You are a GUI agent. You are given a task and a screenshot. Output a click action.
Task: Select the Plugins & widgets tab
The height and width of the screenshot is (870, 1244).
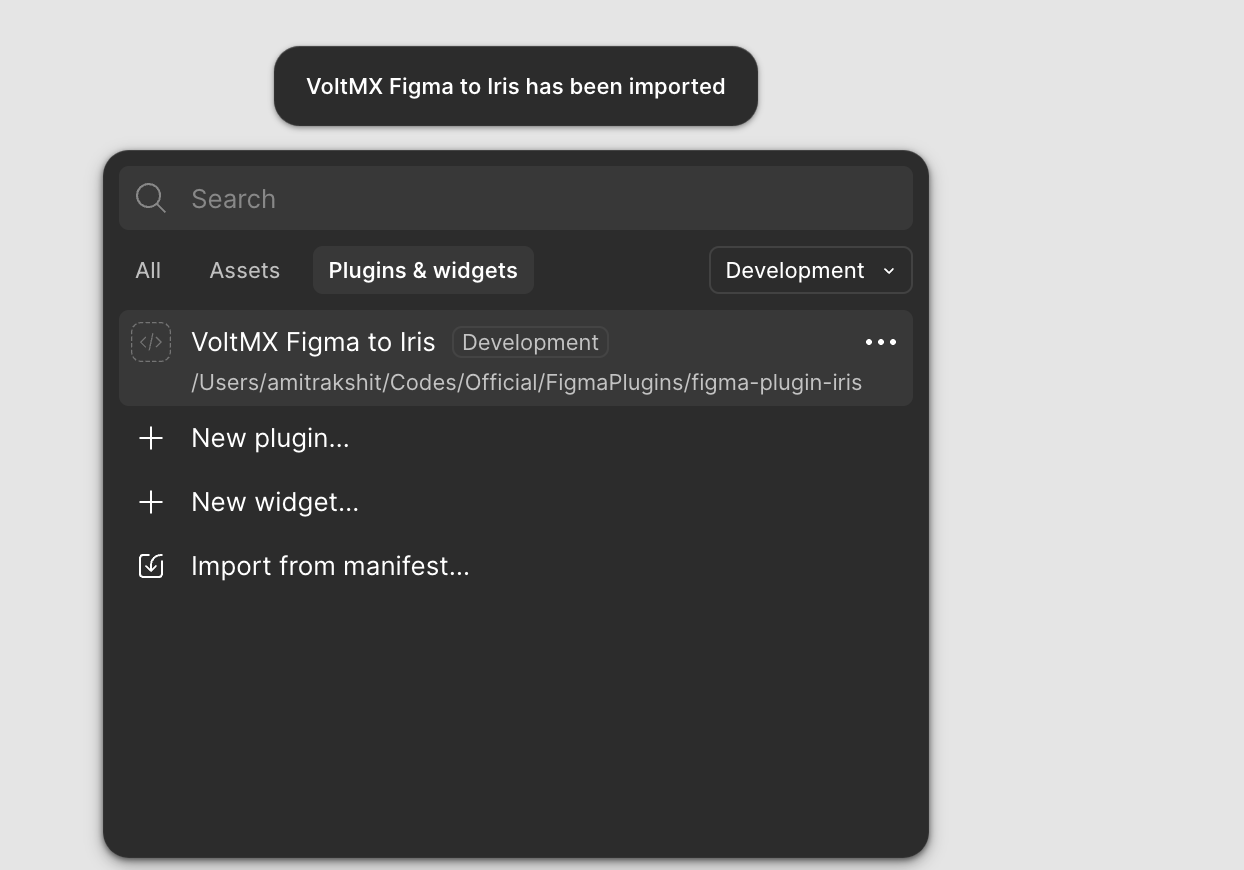423,270
